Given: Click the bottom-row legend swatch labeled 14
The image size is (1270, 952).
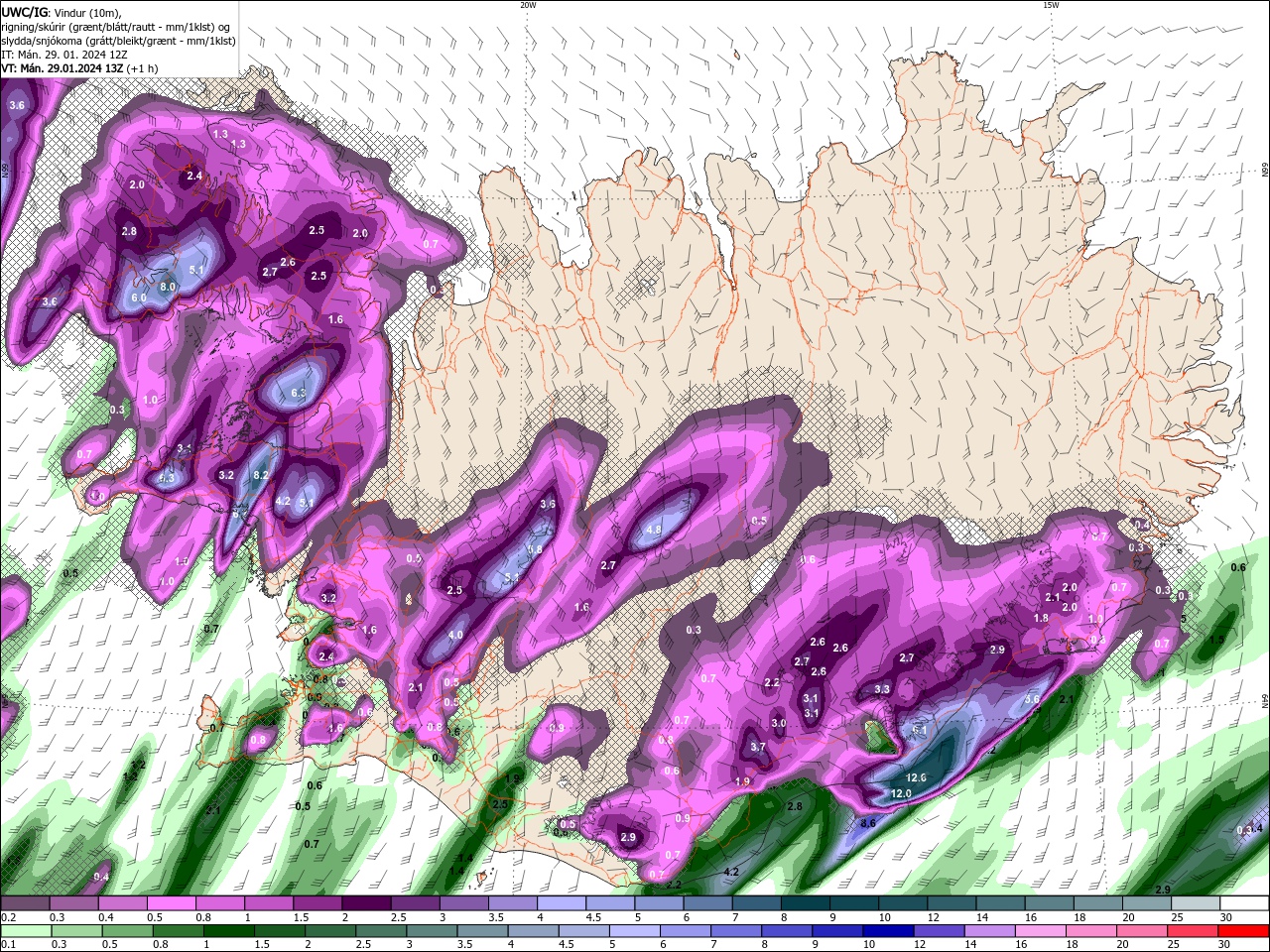Looking at the screenshot, I should (x=990, y=931).
